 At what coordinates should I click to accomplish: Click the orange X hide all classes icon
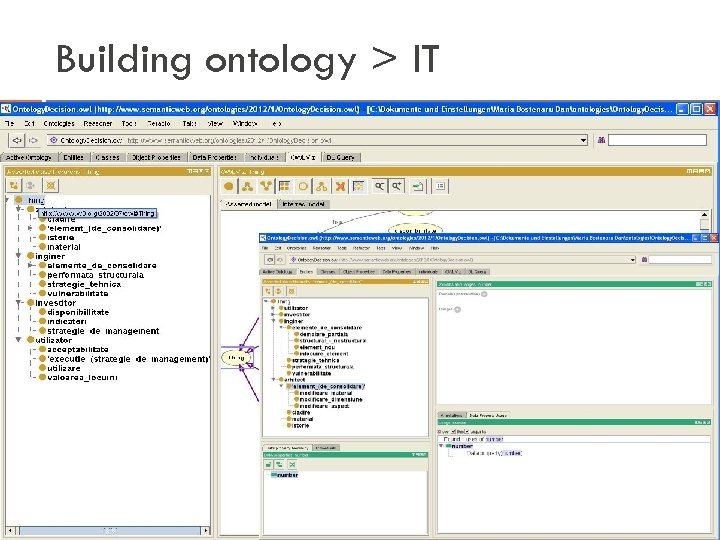[x=340, y=186]
